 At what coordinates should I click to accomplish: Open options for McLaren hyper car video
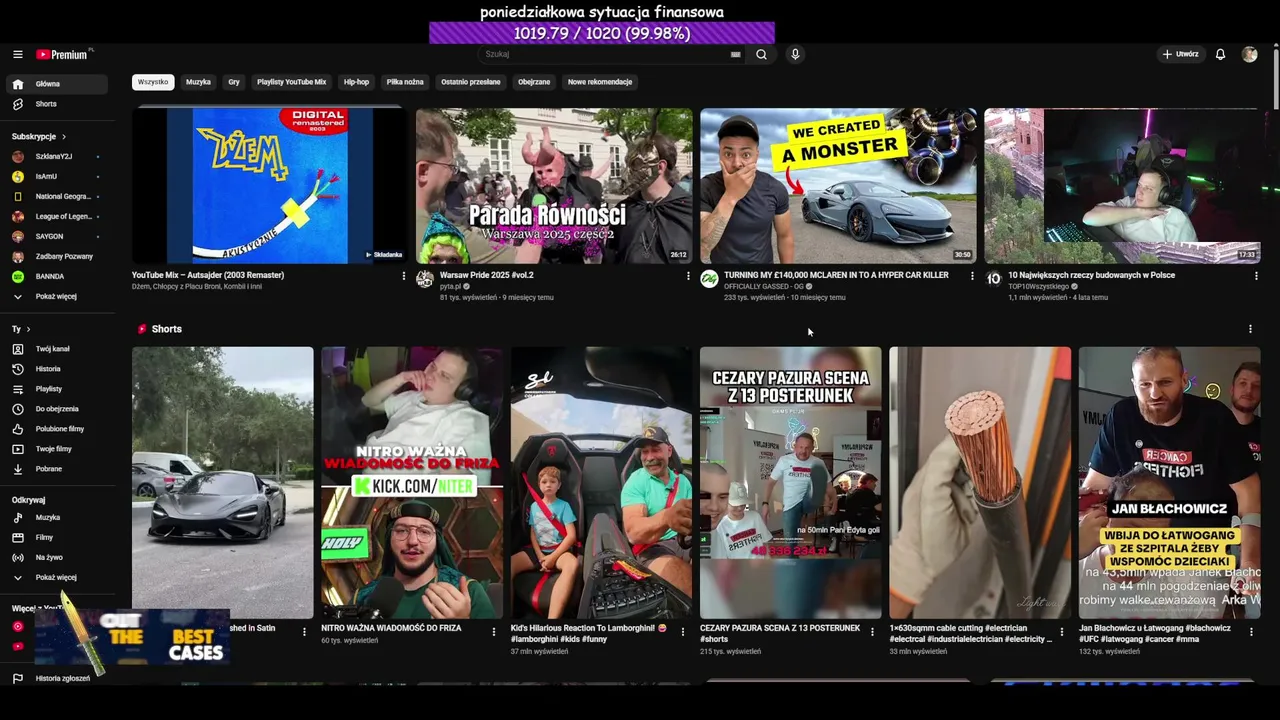pos(972,276)
